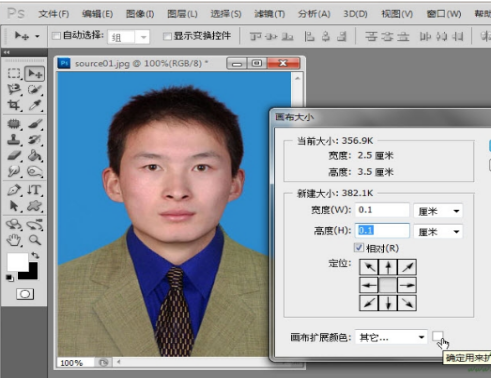The height and width of the screenshot is (378, 492).
Task: Open the 视图(V) menu
Action: tap(397, 14)
